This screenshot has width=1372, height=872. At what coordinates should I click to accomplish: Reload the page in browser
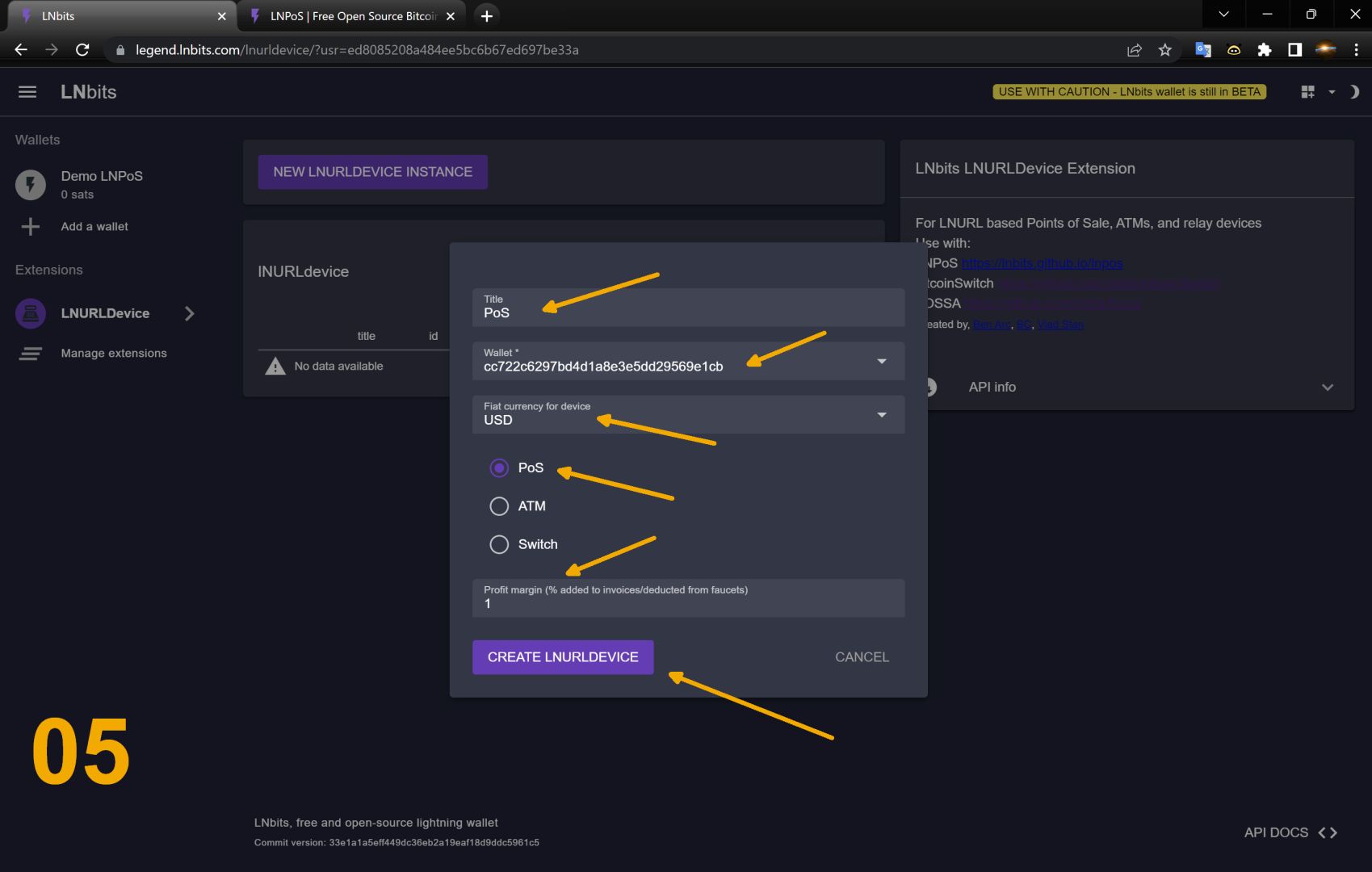pyautogui.click(x=82, y=50)
